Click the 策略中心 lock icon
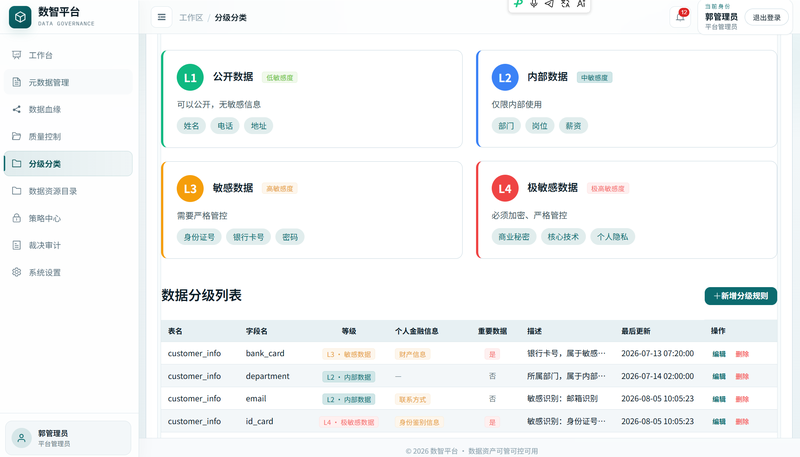 (x=16, y=218)
